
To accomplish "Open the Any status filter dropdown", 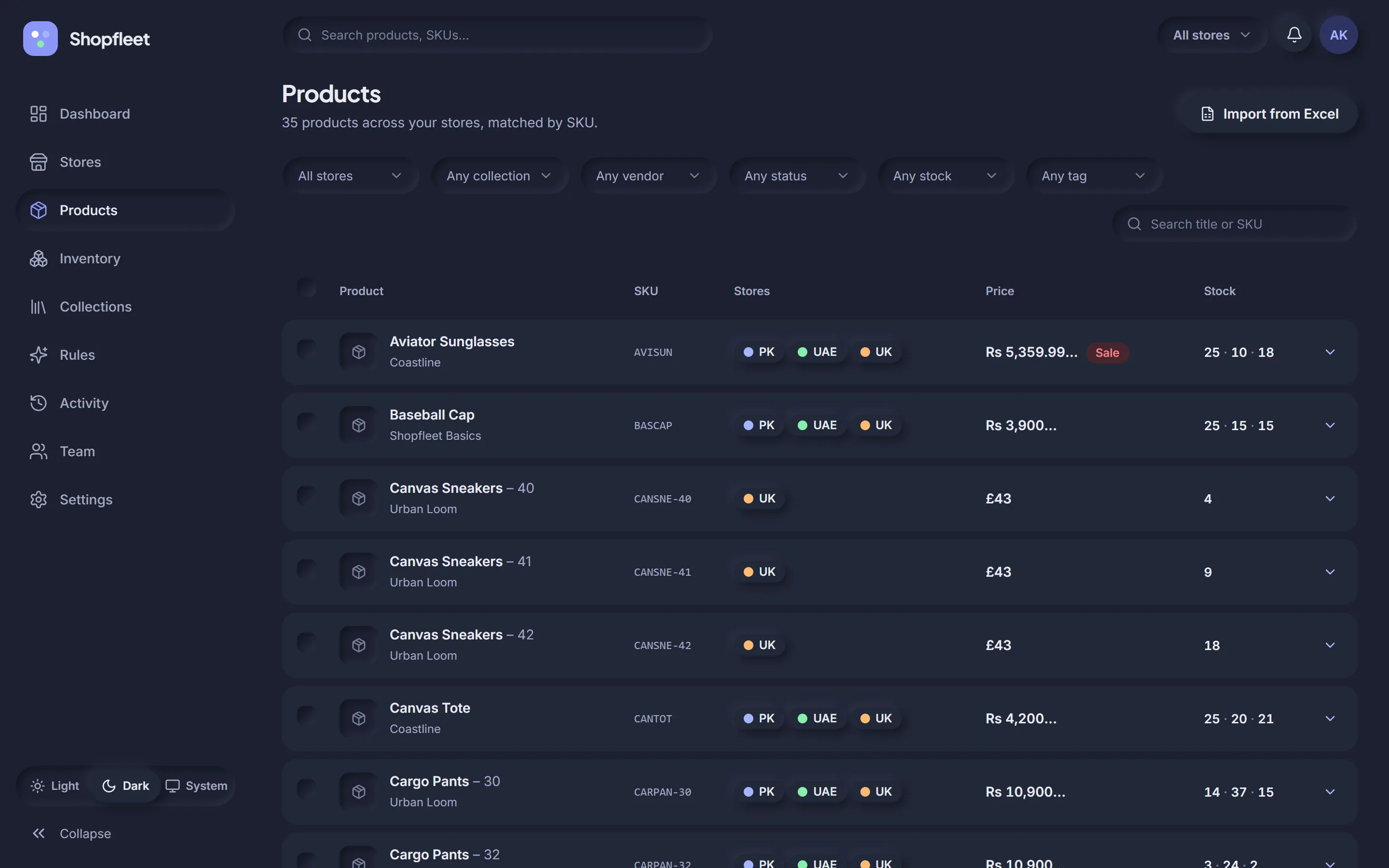I will coord(797,176).
